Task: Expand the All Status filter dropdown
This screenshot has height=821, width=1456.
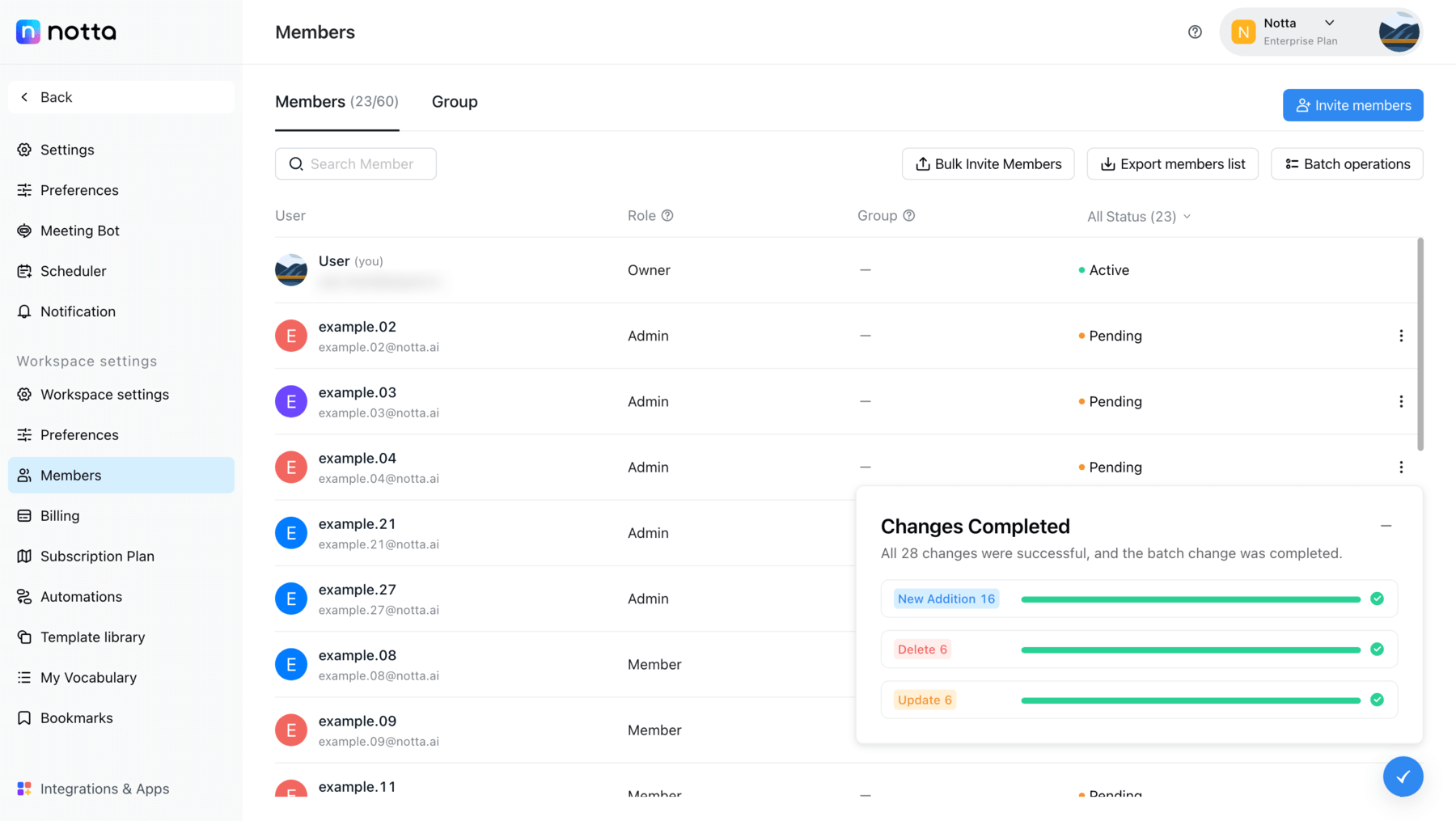Action: 1139,216
